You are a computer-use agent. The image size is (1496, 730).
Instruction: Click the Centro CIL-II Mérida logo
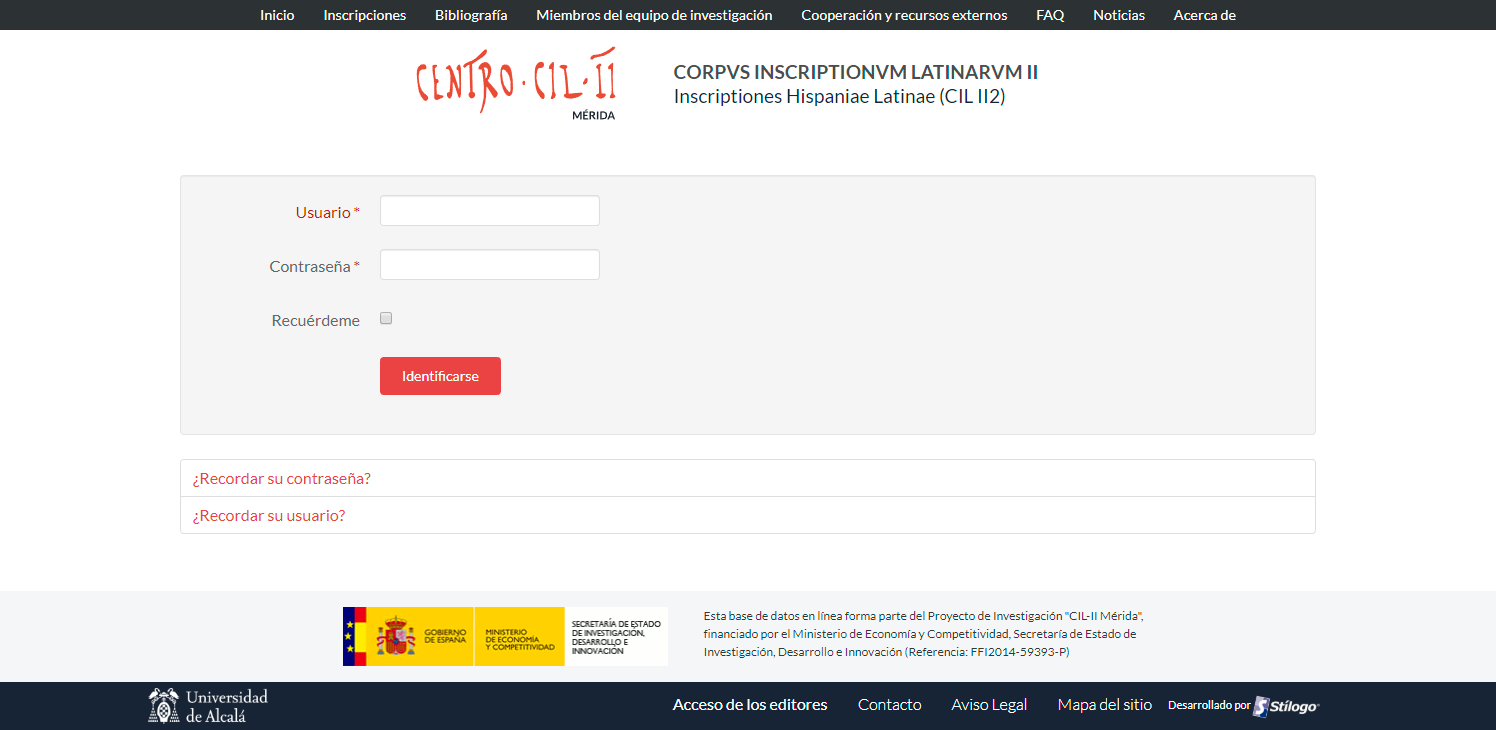pos(516,84)
